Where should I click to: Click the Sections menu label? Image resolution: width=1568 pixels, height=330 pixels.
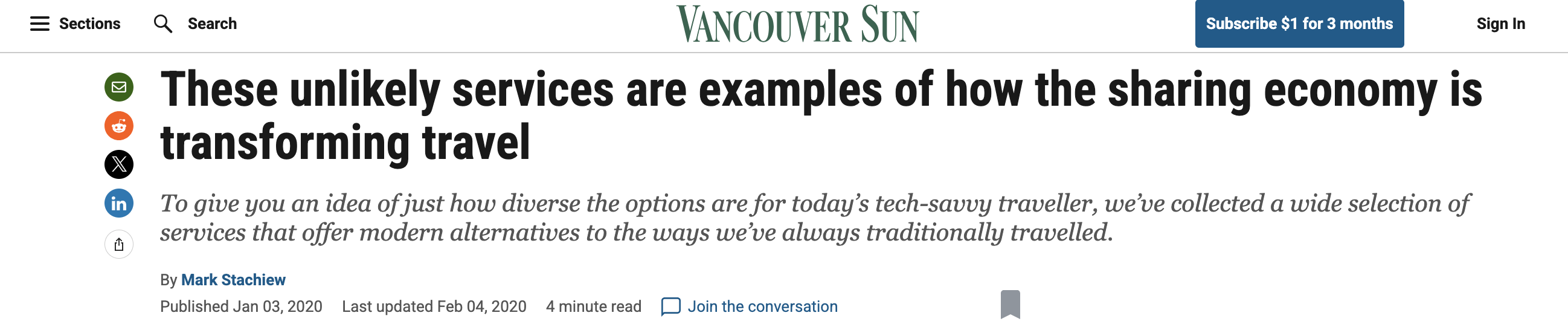(x=89, y=24)
